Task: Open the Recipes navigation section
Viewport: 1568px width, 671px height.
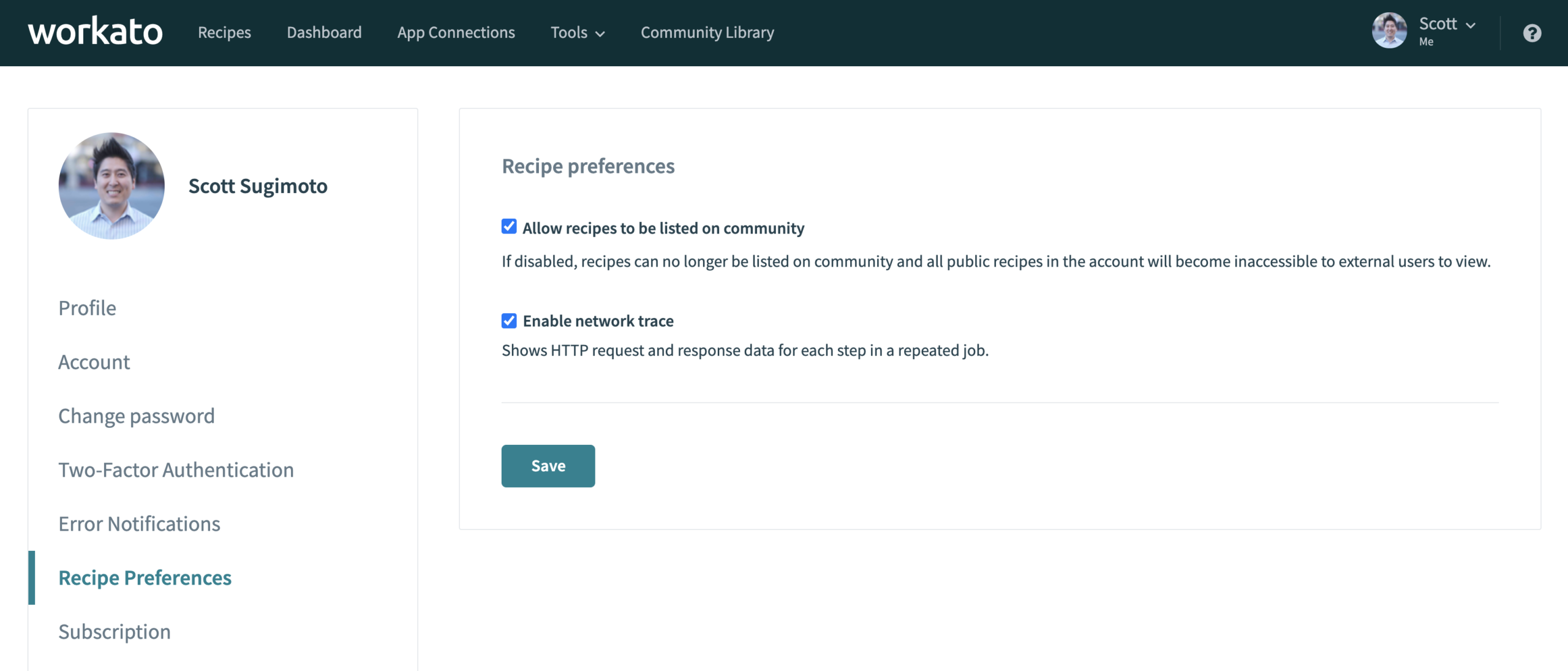Action: (x=224, y=32)
